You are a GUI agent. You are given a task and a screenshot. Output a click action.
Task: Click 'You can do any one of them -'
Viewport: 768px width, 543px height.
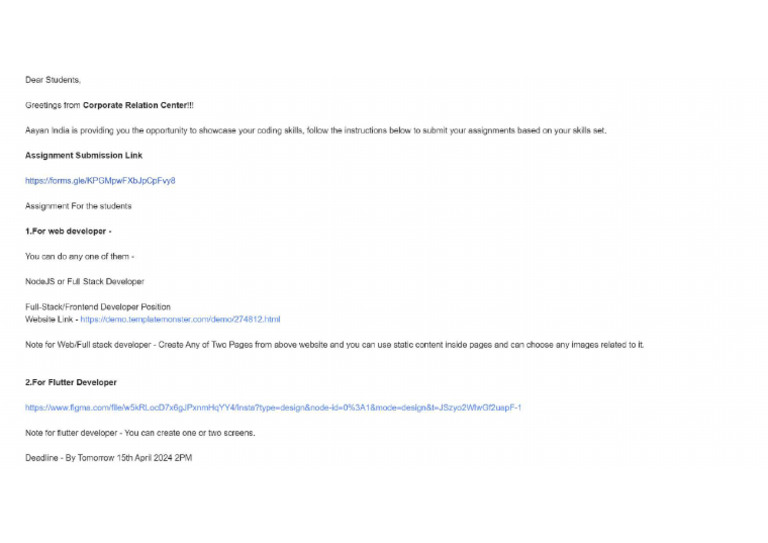click(79, 256)
